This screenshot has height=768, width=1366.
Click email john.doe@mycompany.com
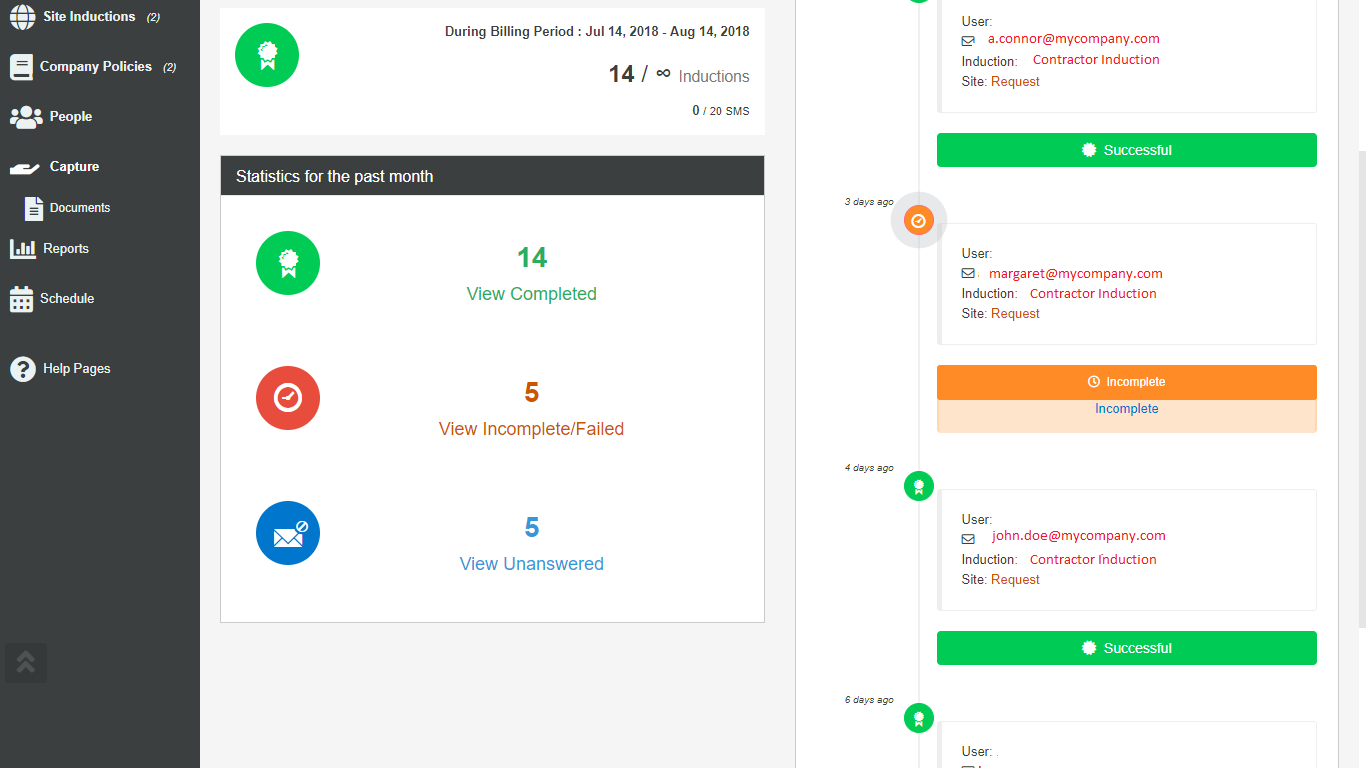coord(1079,535)
